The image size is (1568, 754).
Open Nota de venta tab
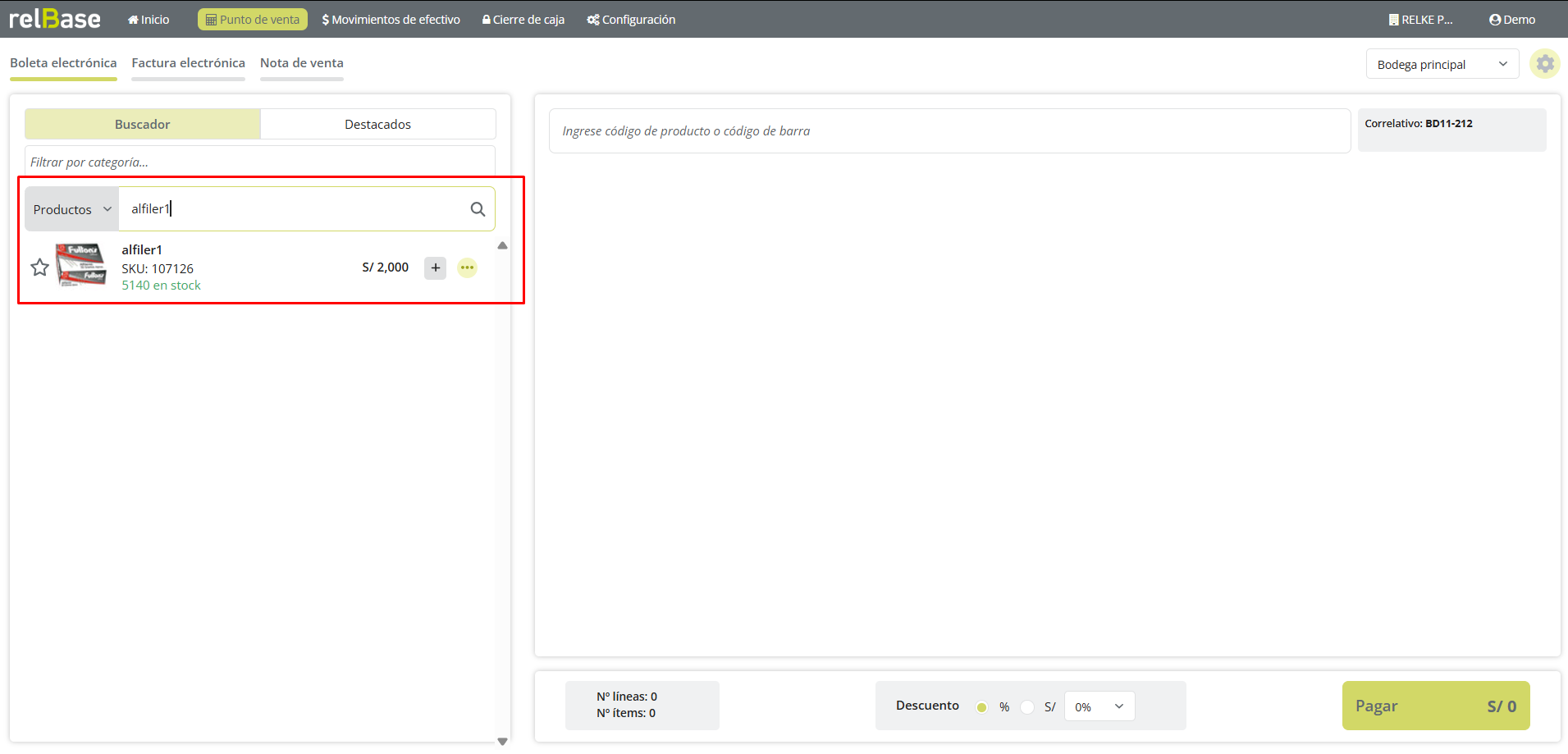tap(301, 63)
